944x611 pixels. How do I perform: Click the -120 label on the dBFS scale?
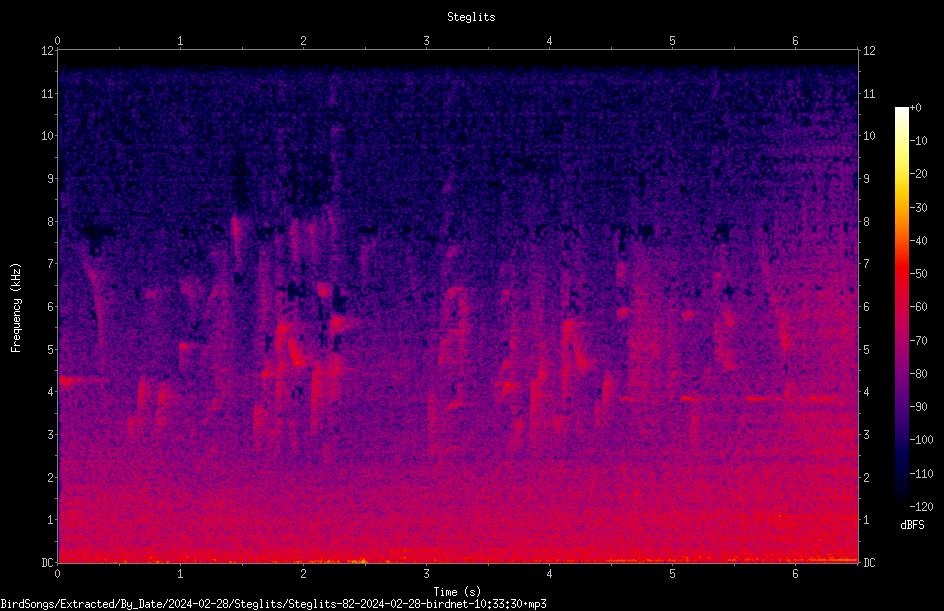coord(922,506)
